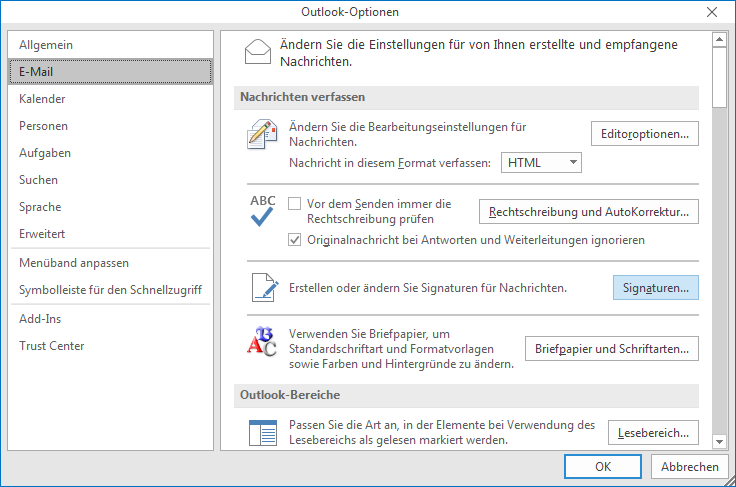Click the scrollbar down arrow
736x487 pixels.
pyautogui.click(x=719, y=441)
